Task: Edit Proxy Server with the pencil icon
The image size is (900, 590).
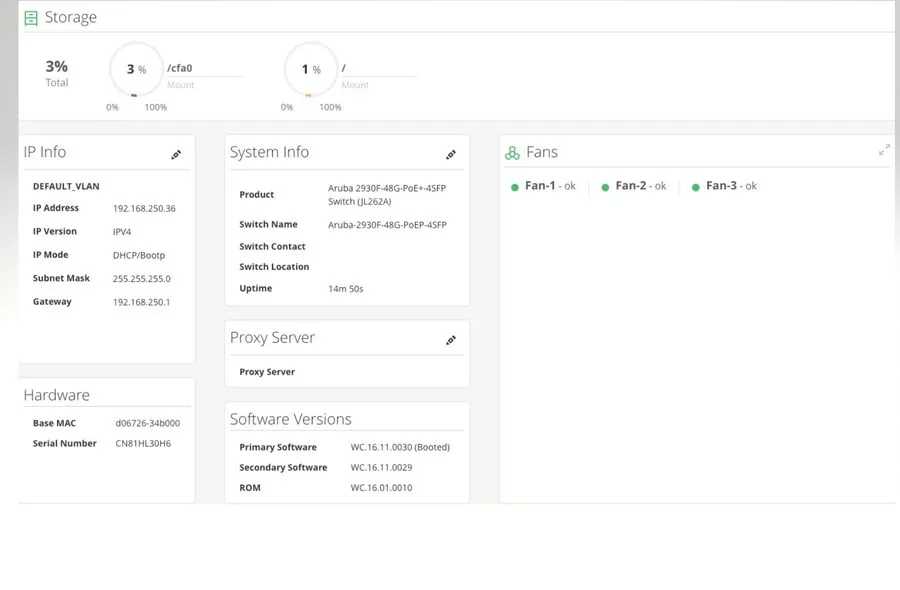Action: [x=451, y=340]
